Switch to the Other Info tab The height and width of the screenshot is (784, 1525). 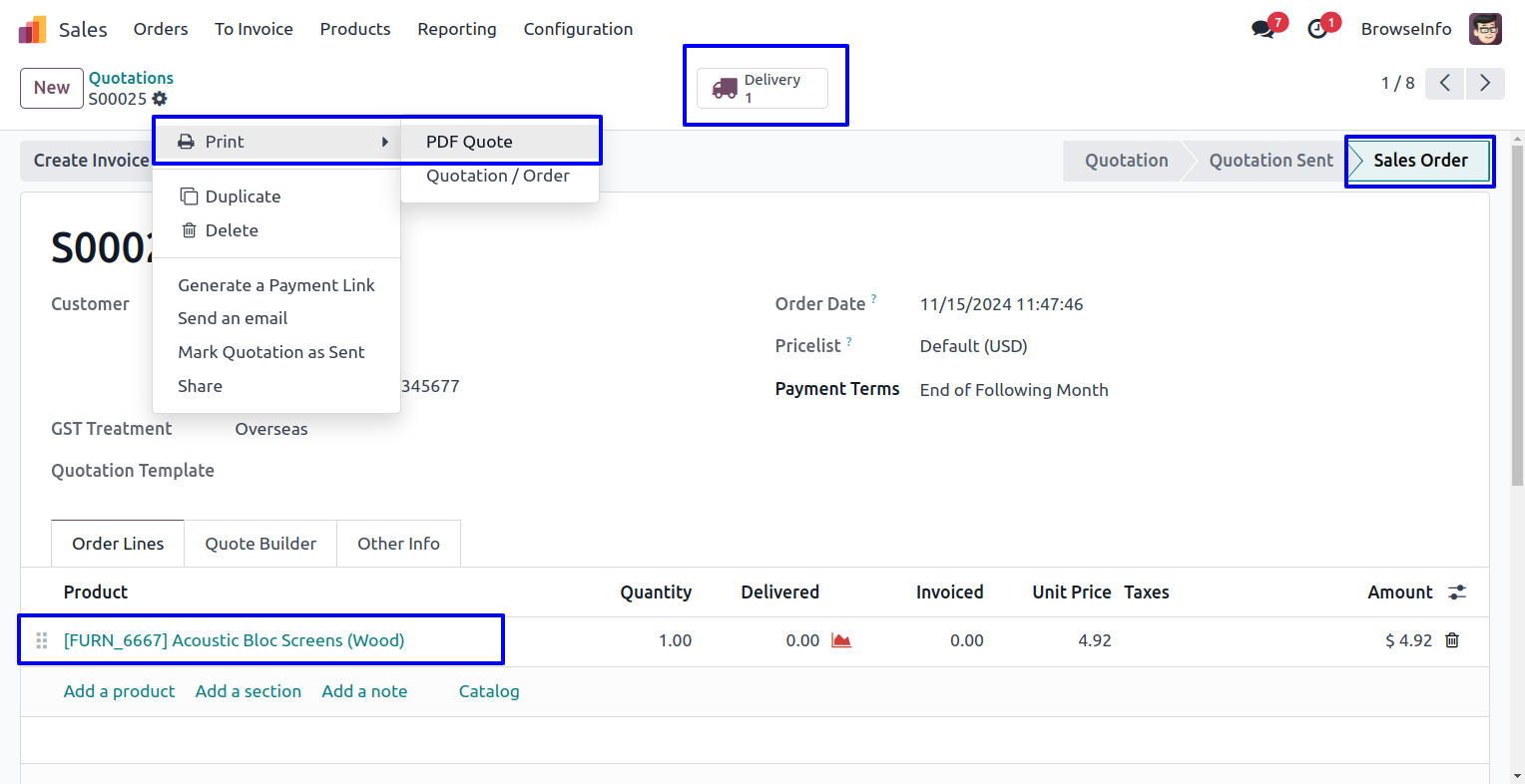[398, 544]
